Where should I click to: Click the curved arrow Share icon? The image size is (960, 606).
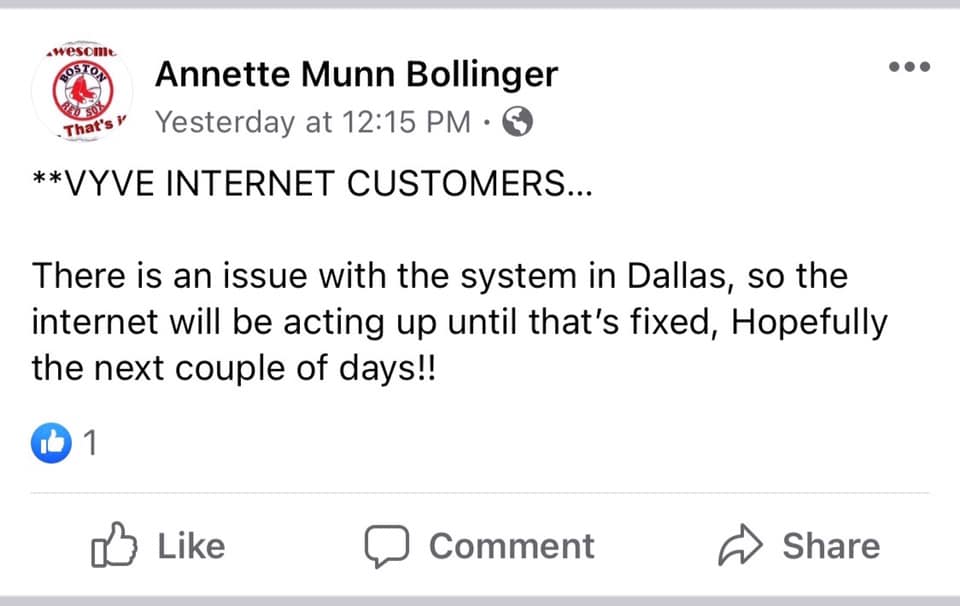pos(742,546)
